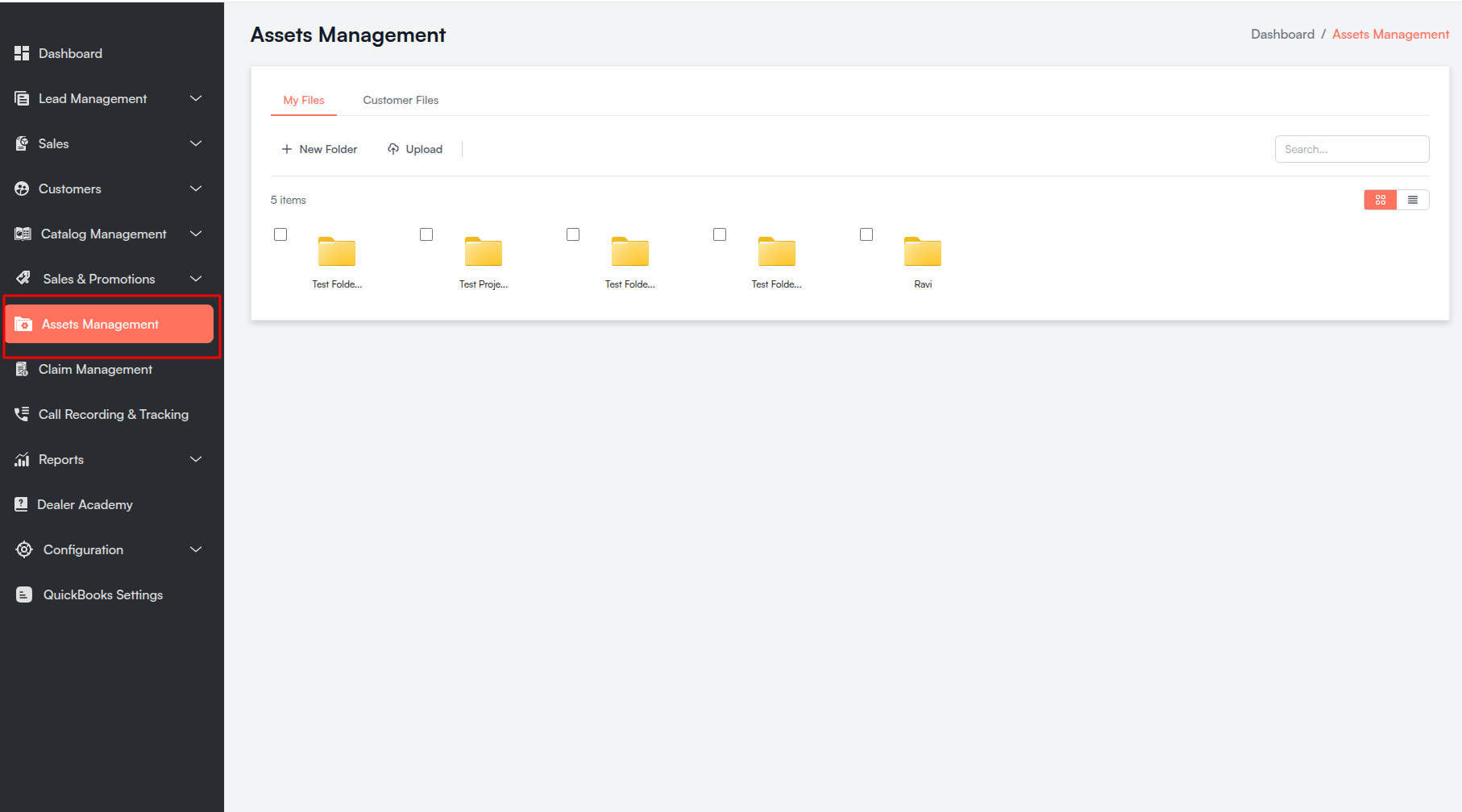
Task: Expand the Sales menu chevron
Action: (196, 143)
